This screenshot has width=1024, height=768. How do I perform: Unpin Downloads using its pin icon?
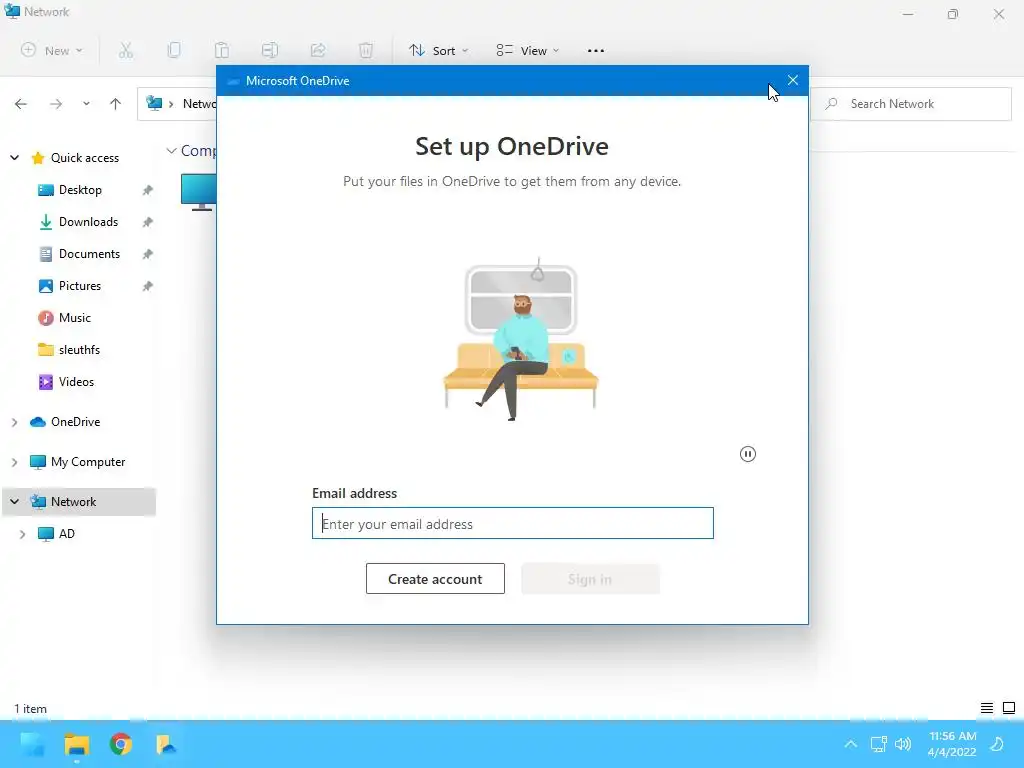(148, 222)
